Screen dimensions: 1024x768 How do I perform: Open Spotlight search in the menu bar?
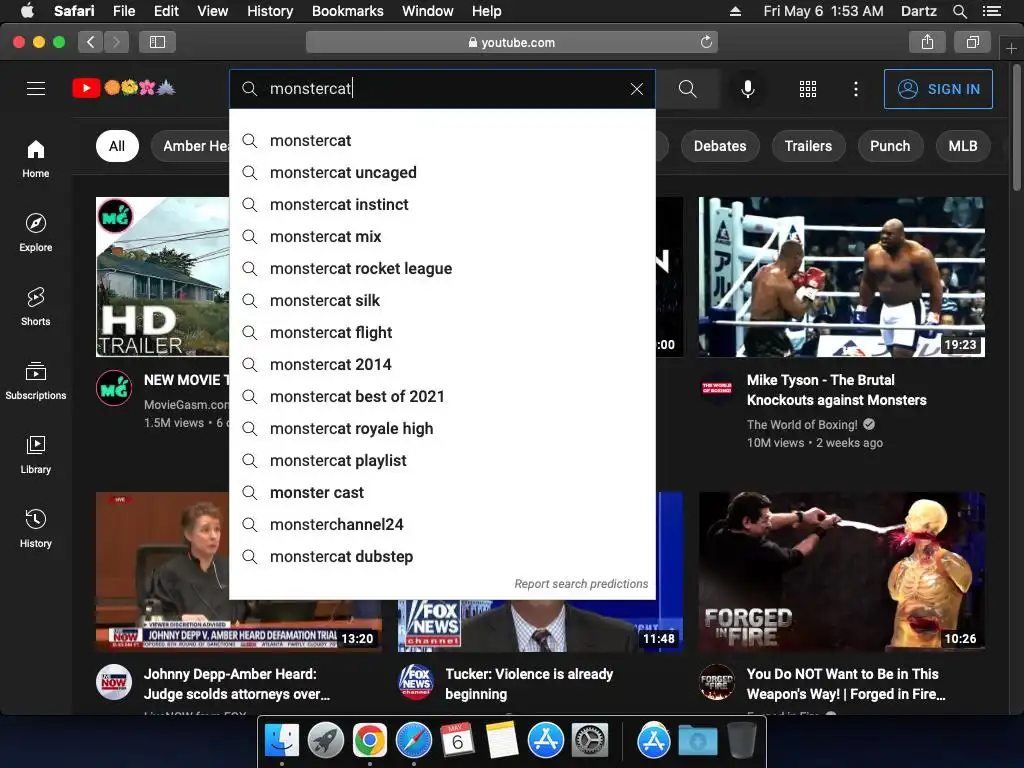(959, 11)
